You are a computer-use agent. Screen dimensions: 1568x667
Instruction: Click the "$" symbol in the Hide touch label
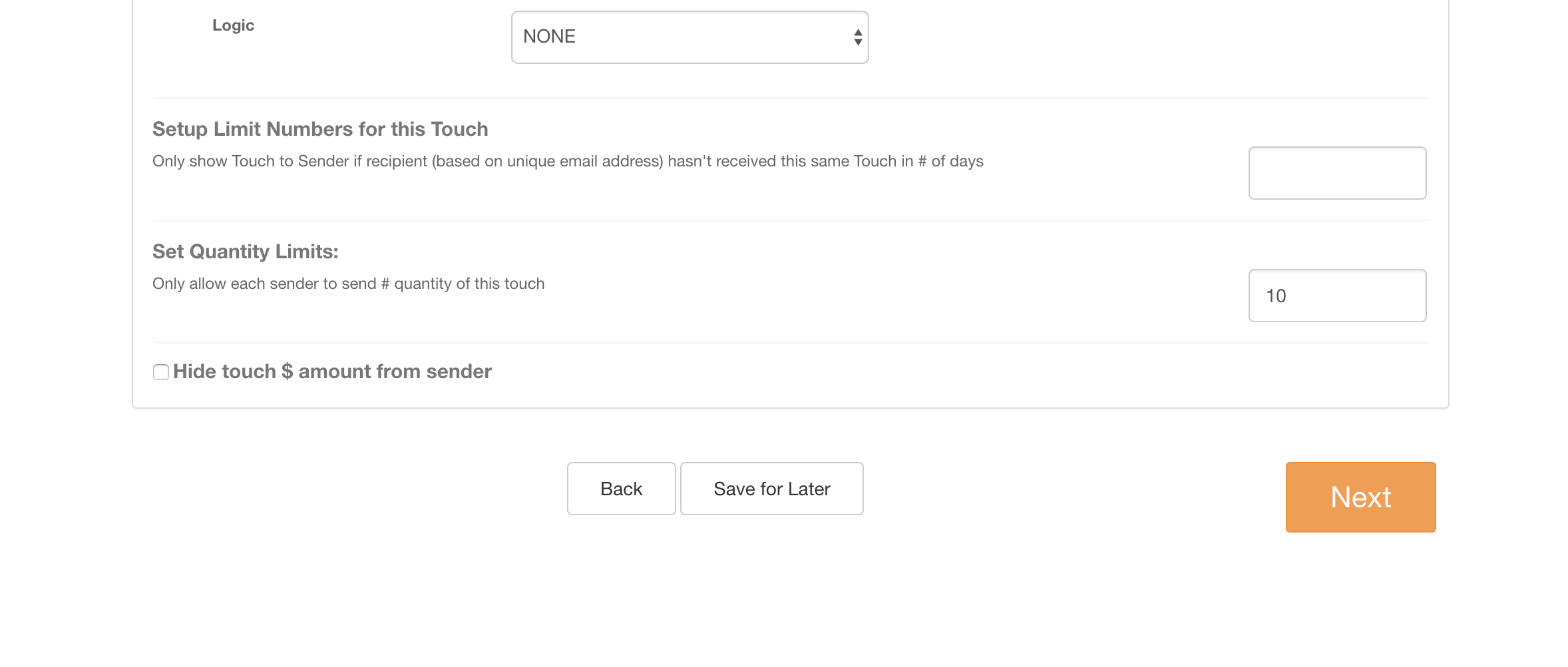click(287, 371)
